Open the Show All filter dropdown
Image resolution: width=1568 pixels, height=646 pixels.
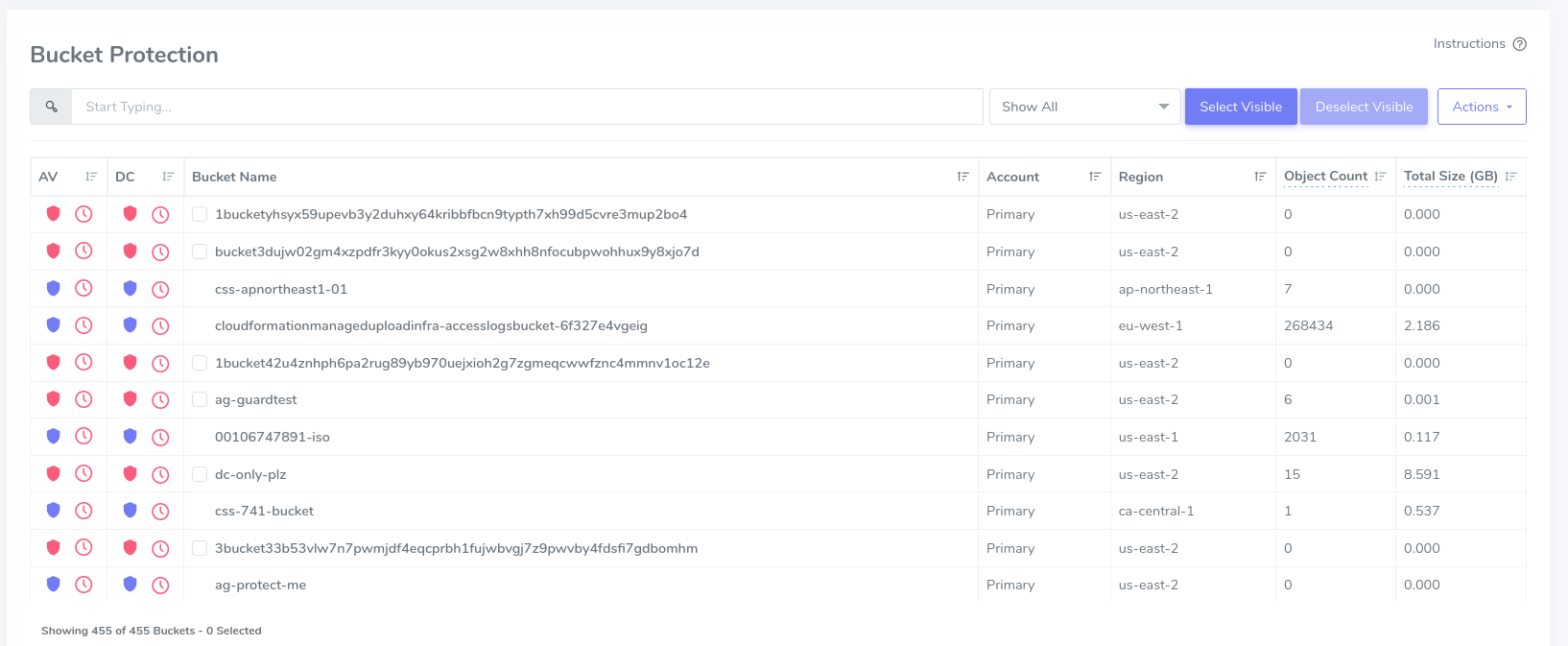(x=1084, y=107)
